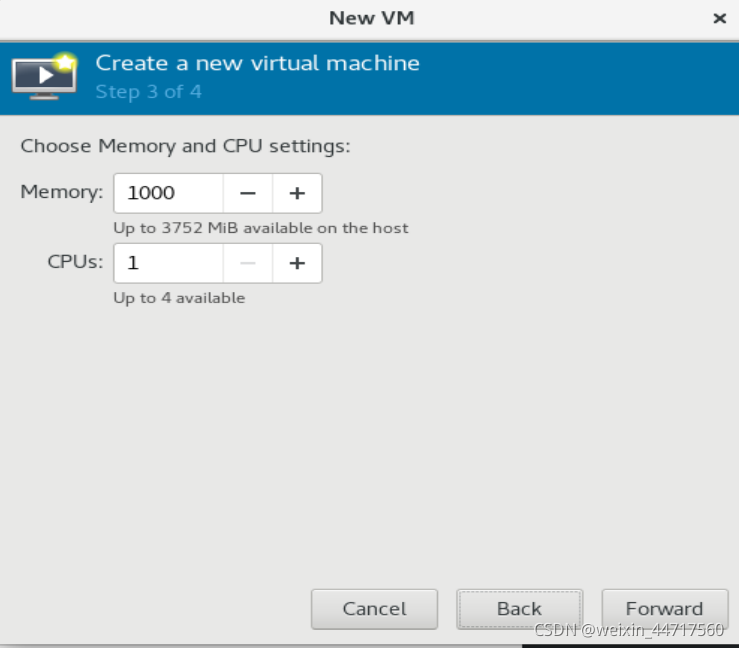
Task: Go back to the previous step
Action: tap(519, 609)
